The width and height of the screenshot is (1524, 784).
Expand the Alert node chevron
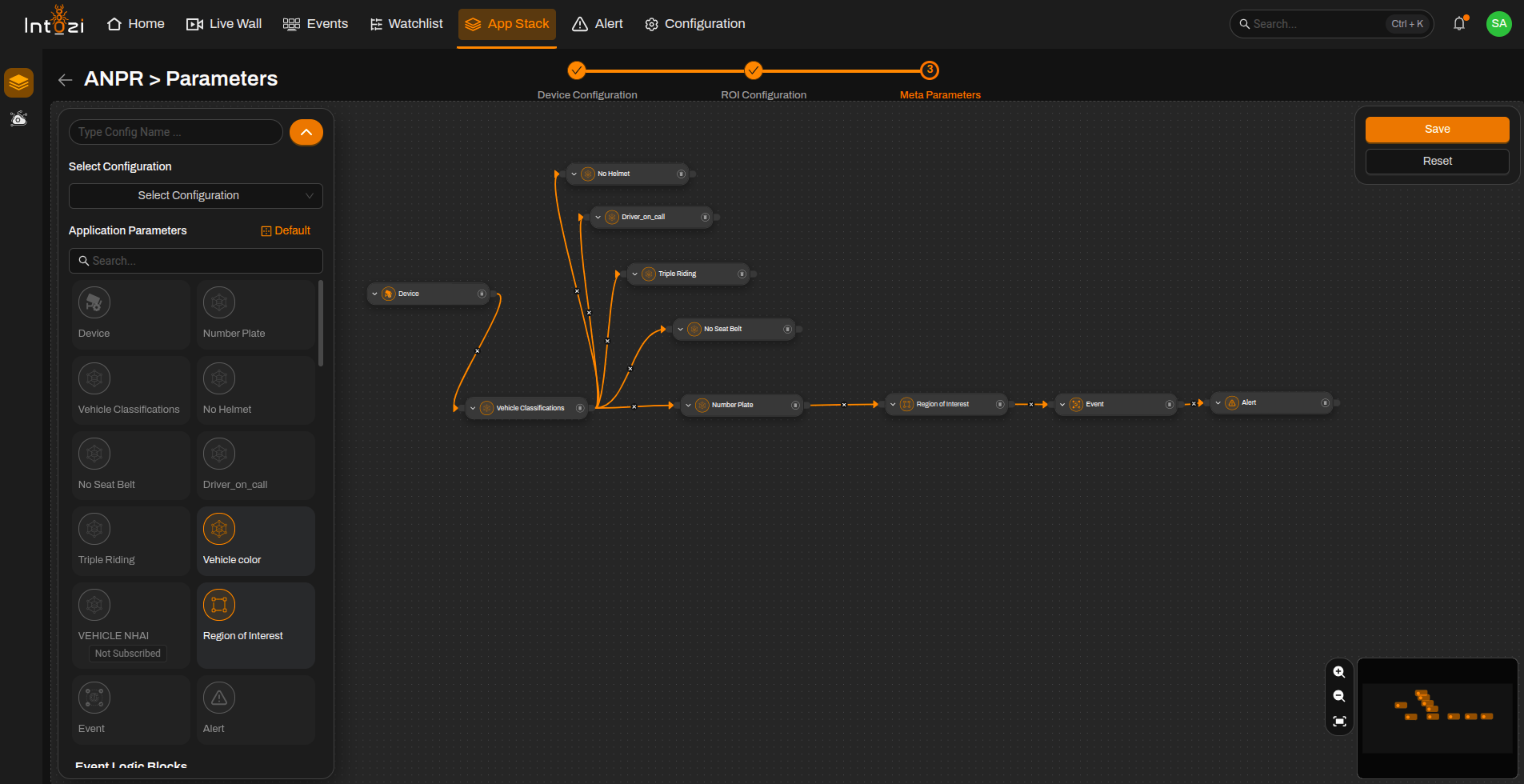[1218, 402]
